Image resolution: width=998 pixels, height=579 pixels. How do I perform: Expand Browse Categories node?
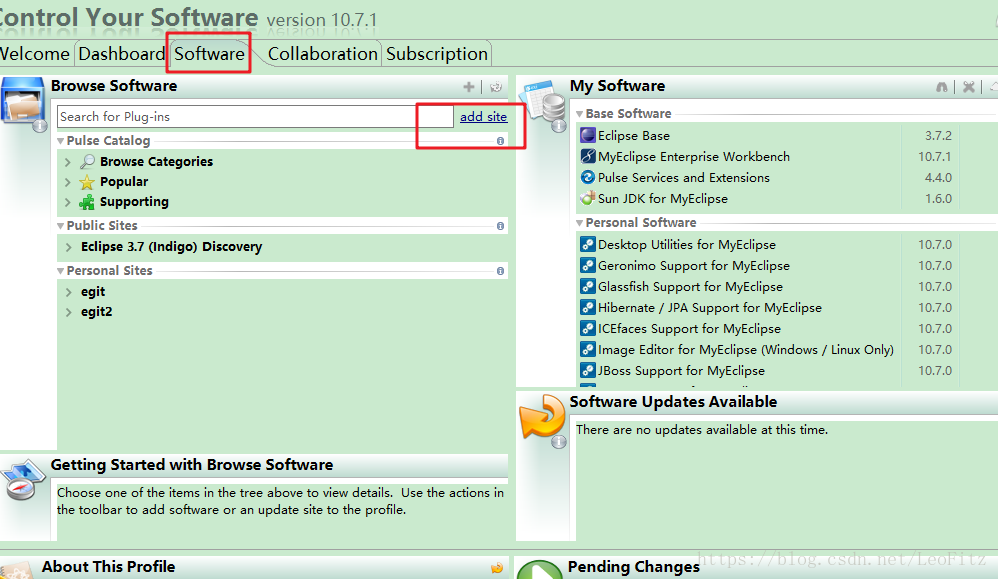(x=68, y=162)
